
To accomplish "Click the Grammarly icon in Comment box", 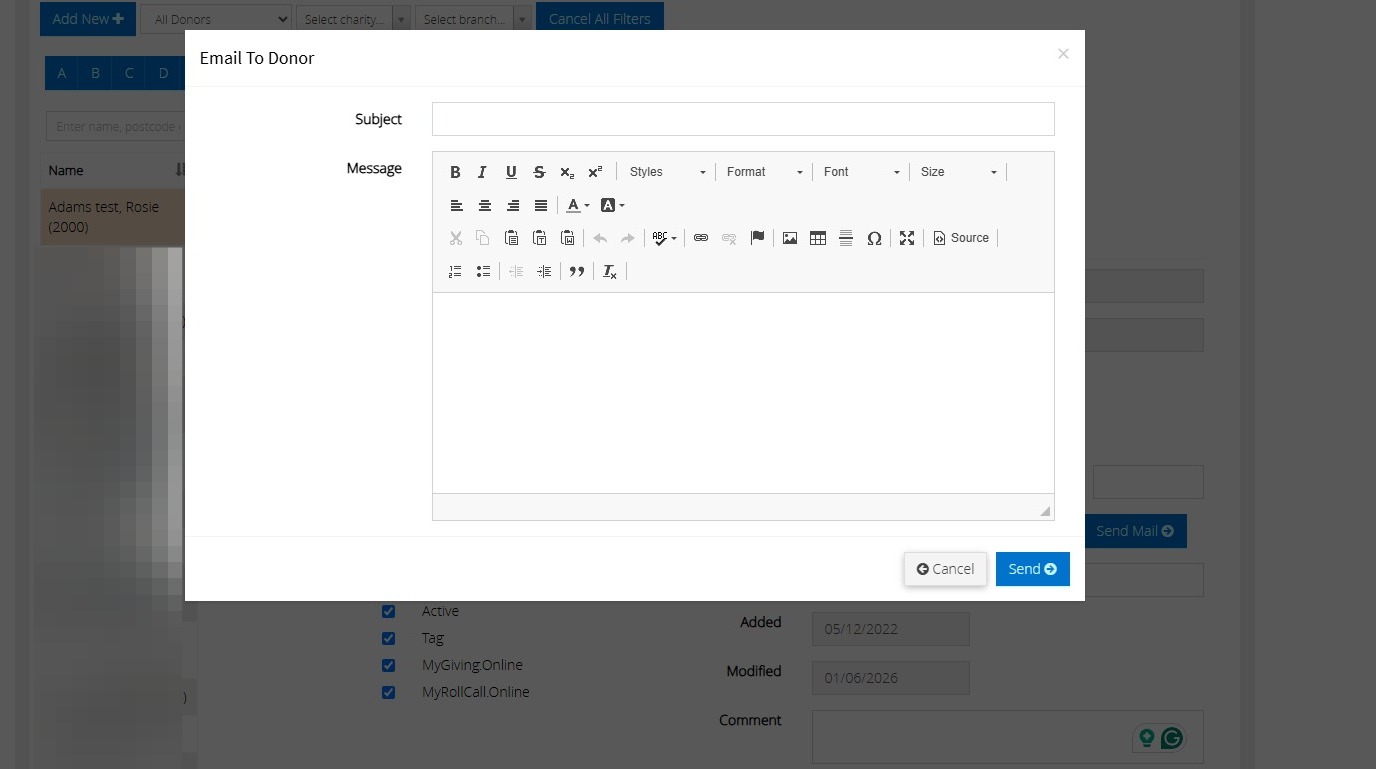I will 1172,739.
